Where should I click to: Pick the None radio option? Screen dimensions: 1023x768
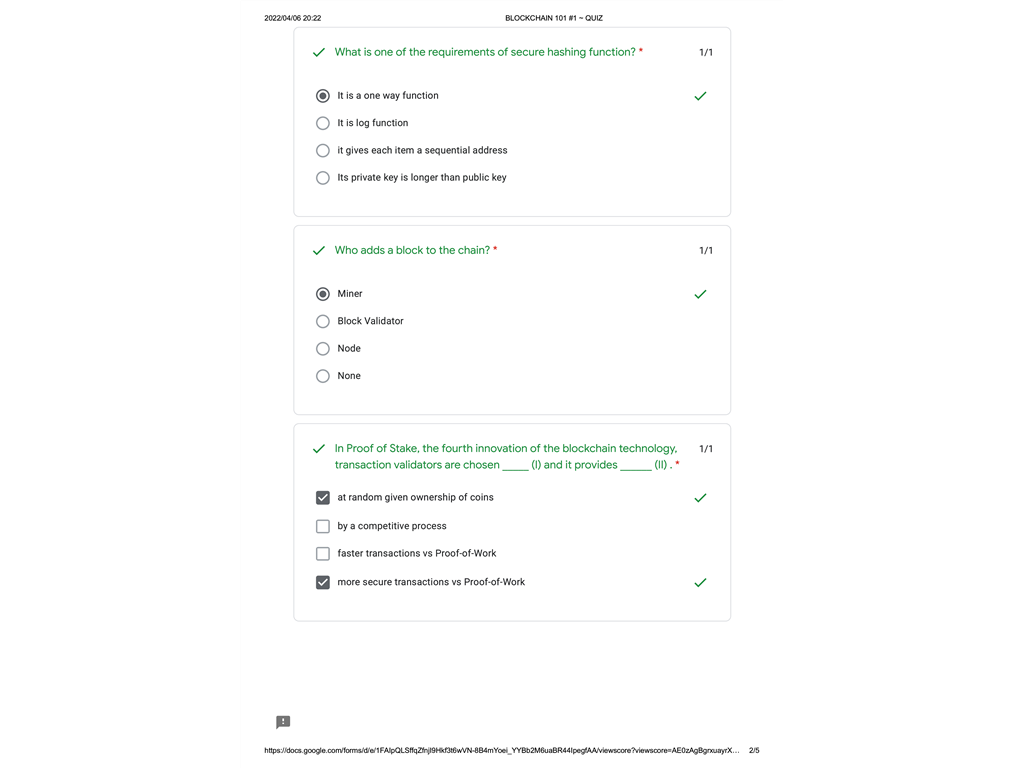322,376
